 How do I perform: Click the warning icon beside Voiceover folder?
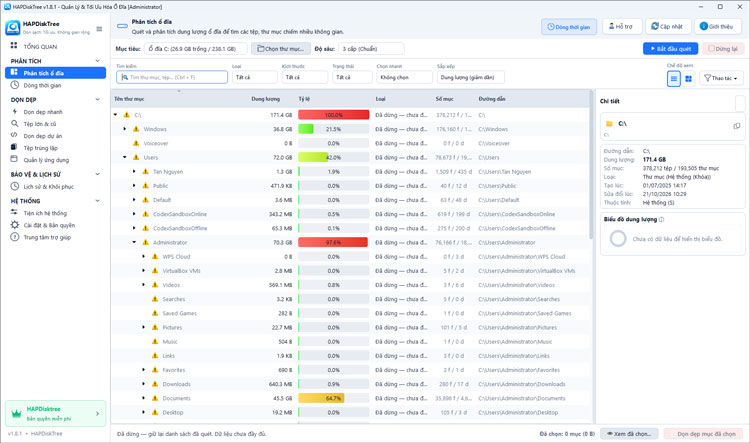point(136,143)
